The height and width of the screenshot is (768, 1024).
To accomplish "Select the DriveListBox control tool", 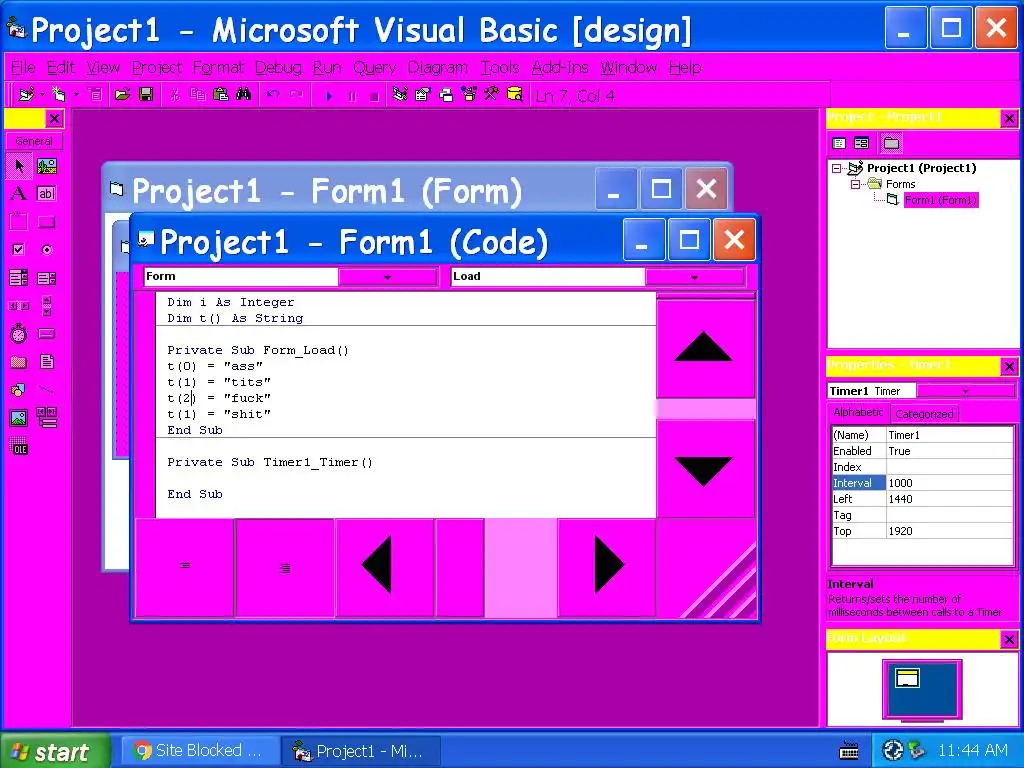I will [x=46, y=334].
